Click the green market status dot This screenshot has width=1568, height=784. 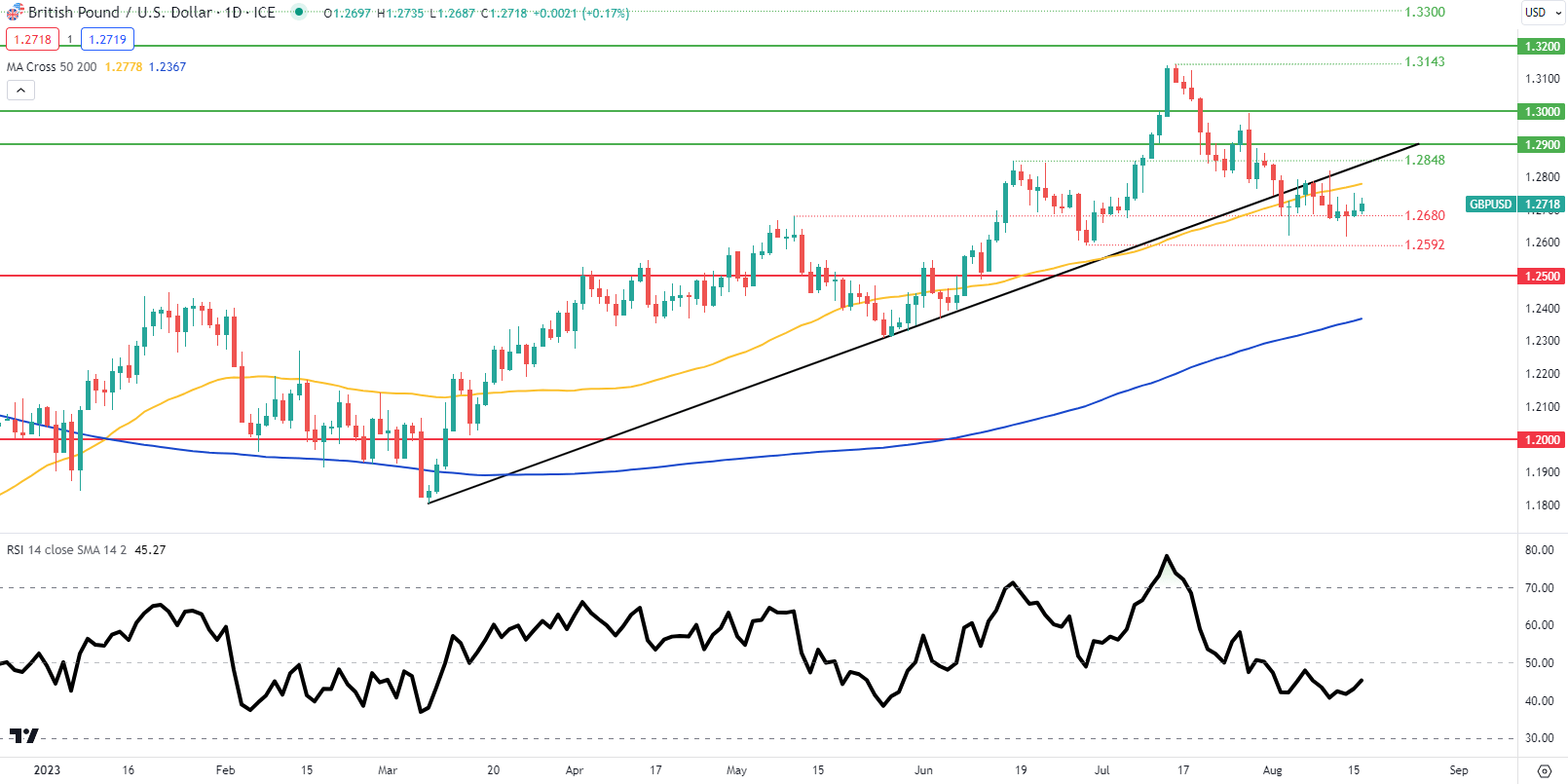coord(299,13)
